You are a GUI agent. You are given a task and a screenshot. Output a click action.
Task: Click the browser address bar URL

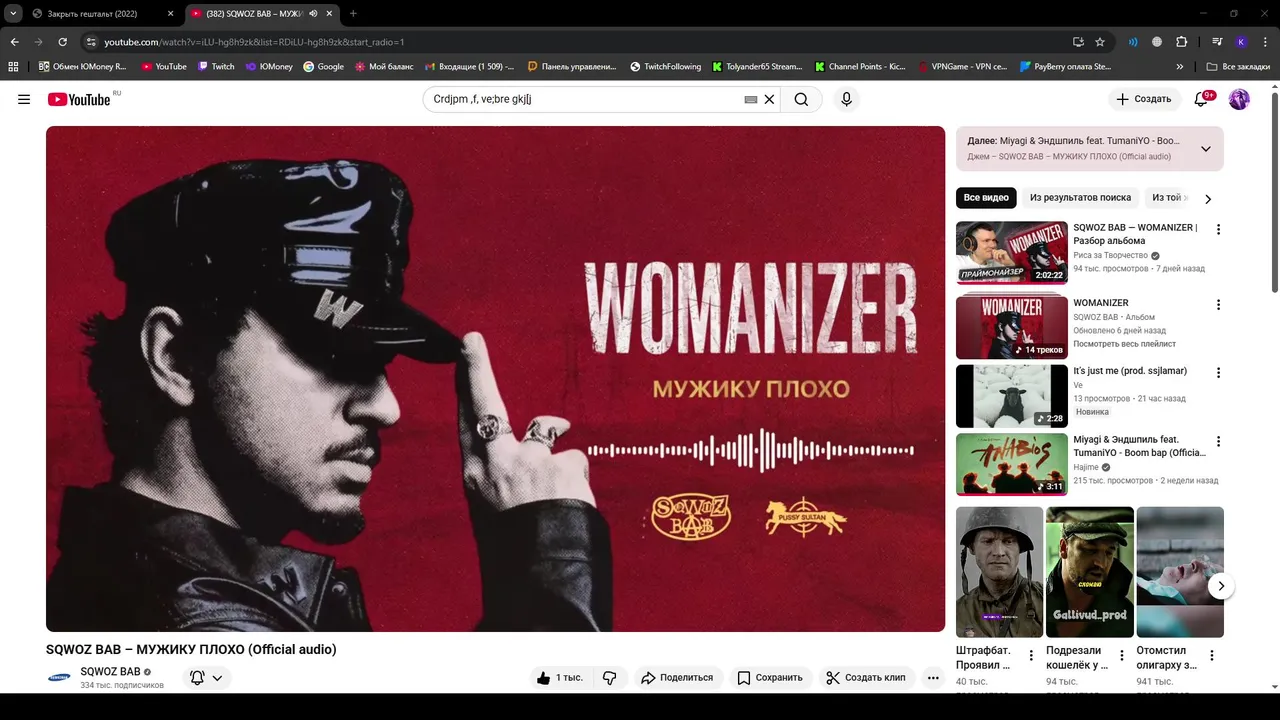255,42
